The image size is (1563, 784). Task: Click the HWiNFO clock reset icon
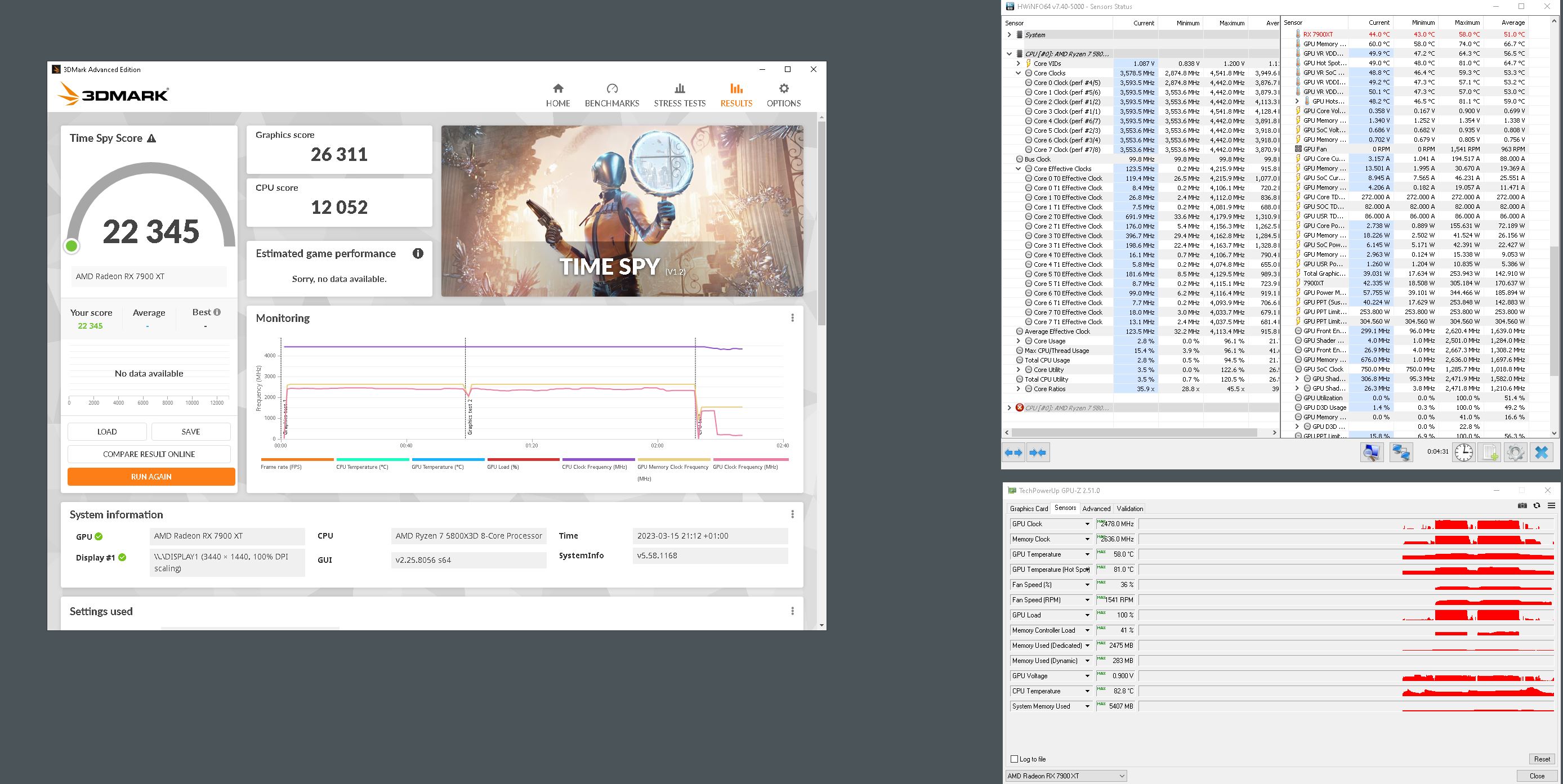click(1464, 453)
